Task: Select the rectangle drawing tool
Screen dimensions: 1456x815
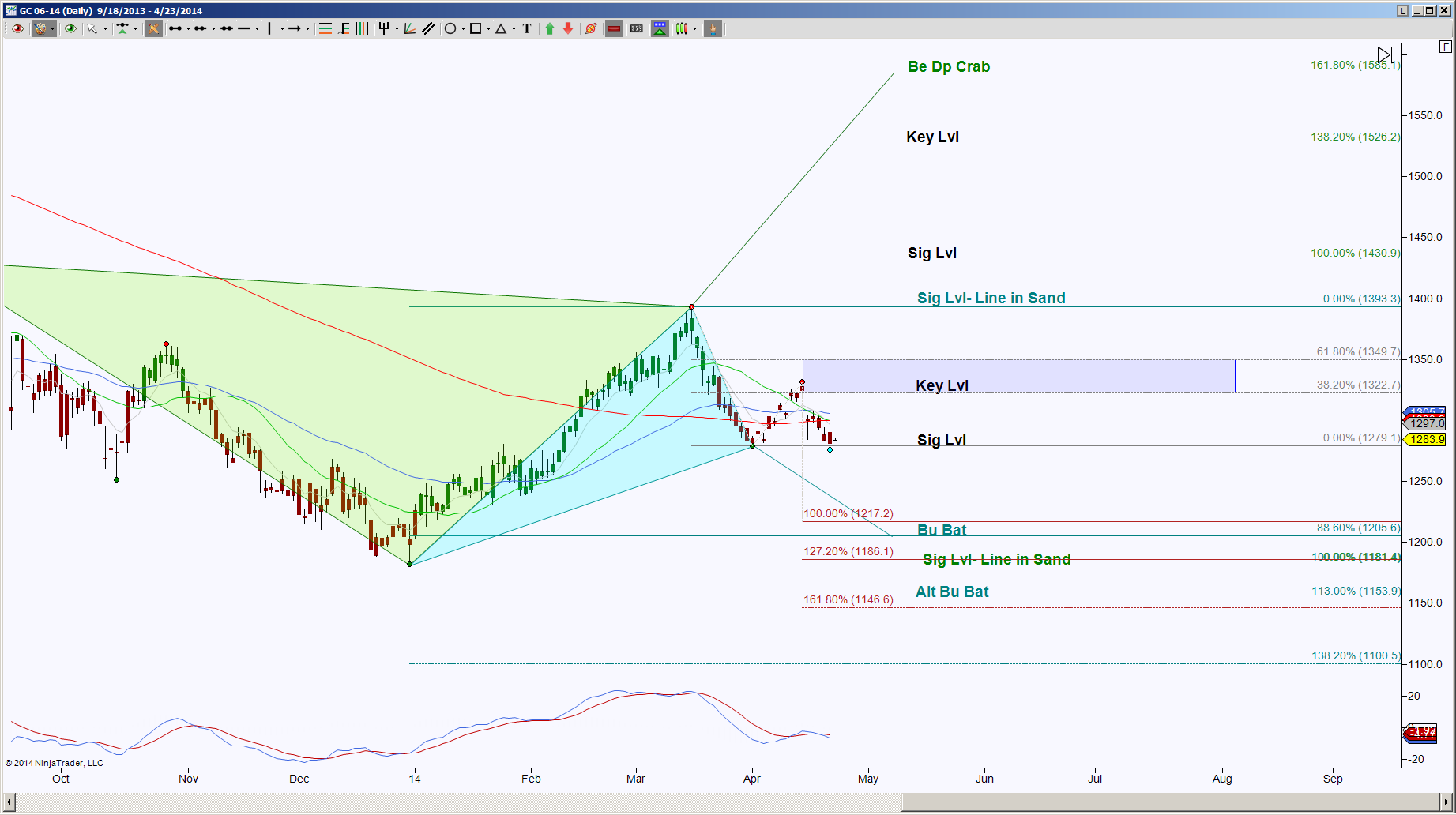Action: click(476, 28)
